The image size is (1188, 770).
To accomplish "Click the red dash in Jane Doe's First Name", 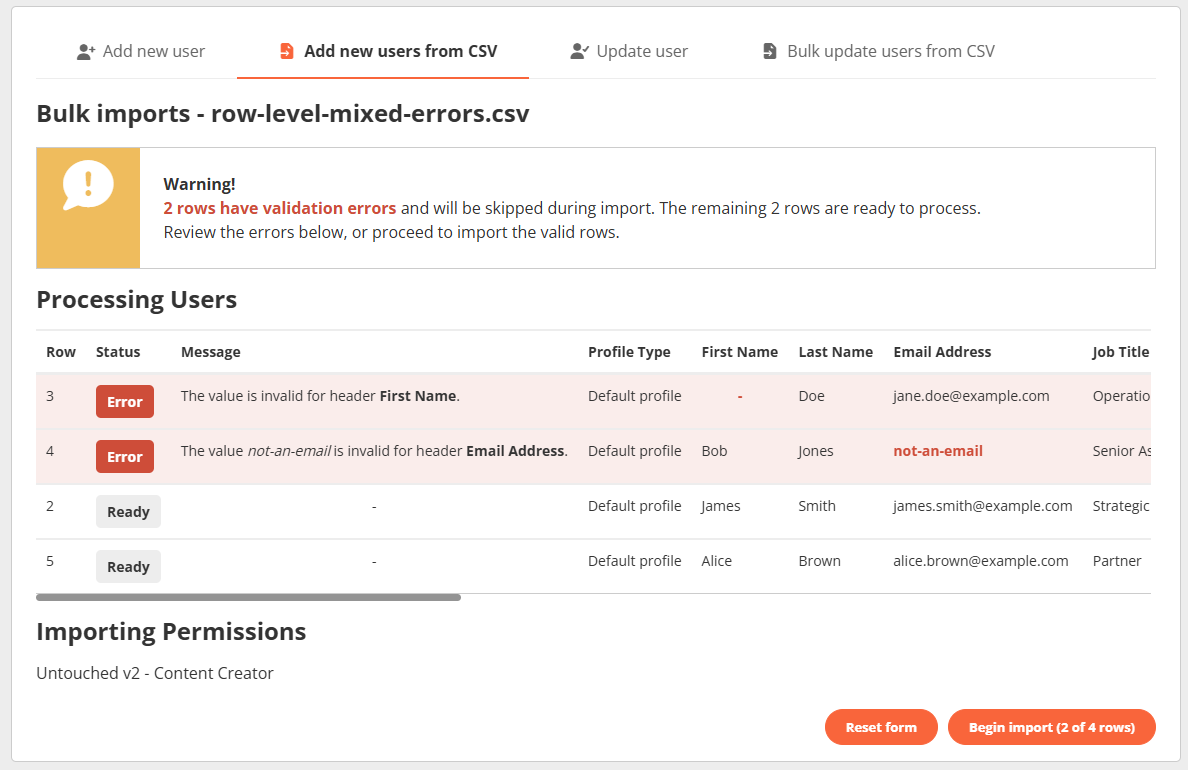I will pyautogui.click(x=739, y=396).
